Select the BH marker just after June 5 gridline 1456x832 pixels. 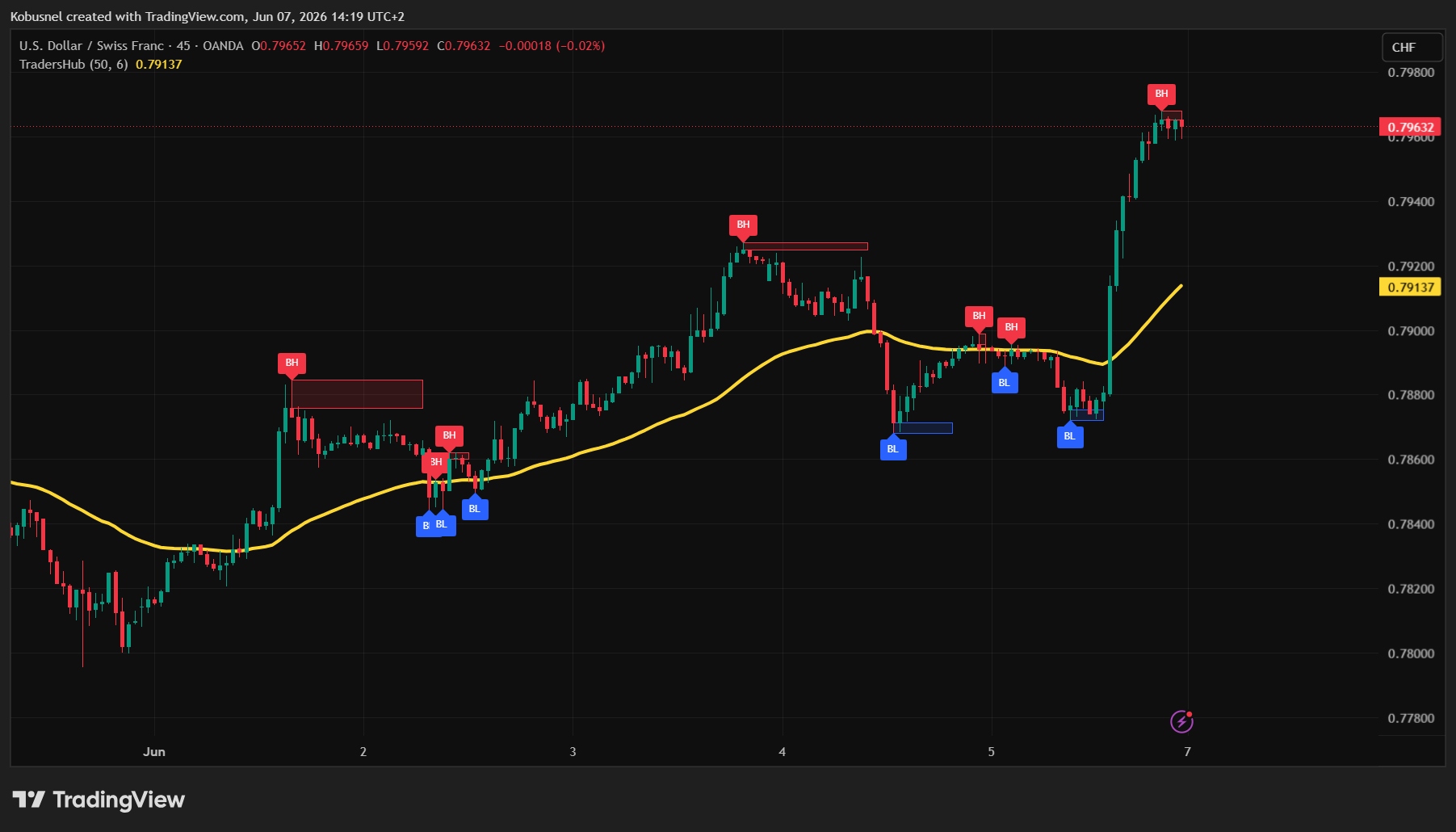coord(1011,328)
